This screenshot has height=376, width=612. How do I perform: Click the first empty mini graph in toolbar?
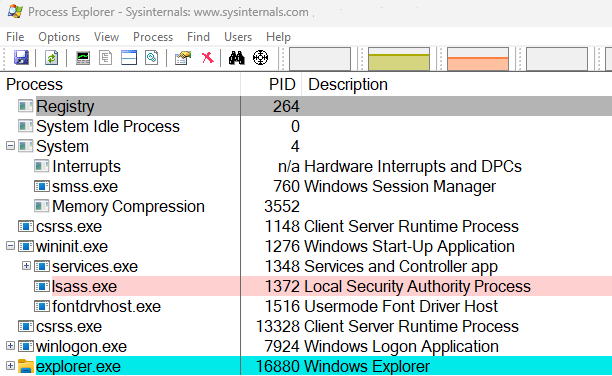320,59
